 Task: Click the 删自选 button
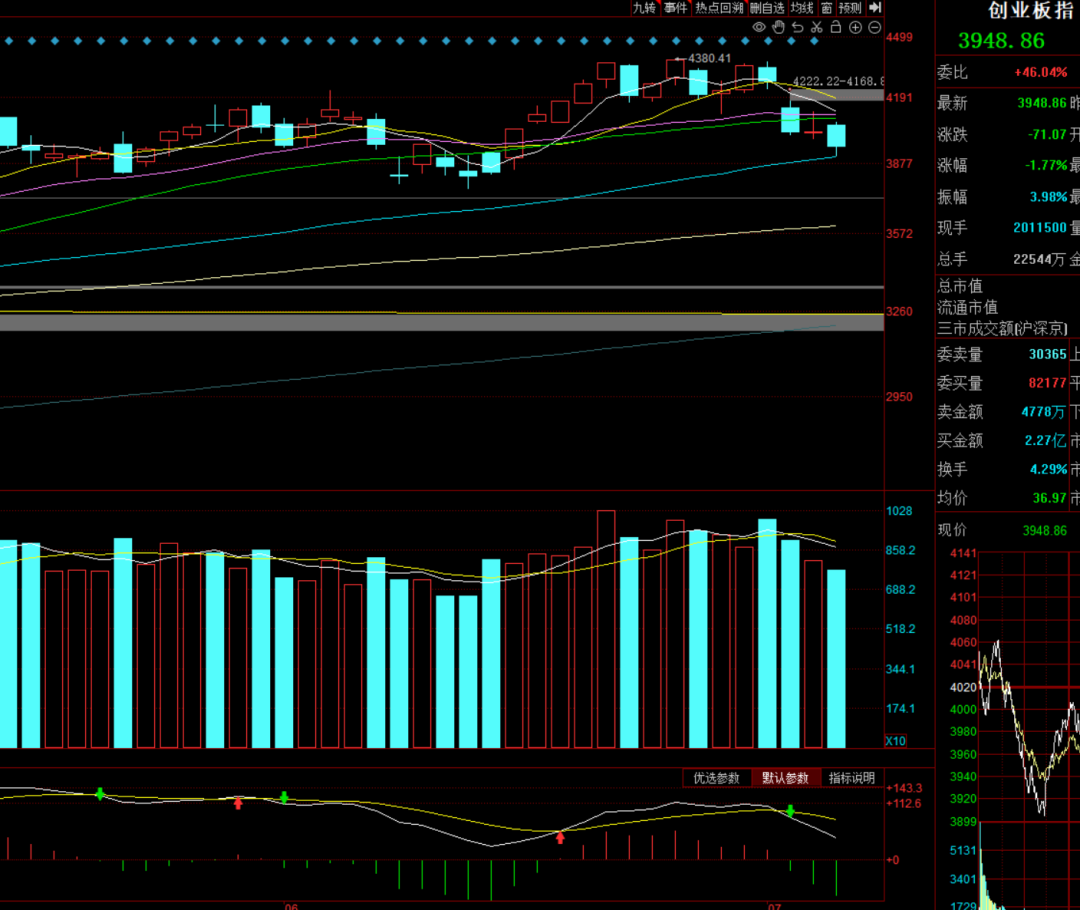point(767,8)
